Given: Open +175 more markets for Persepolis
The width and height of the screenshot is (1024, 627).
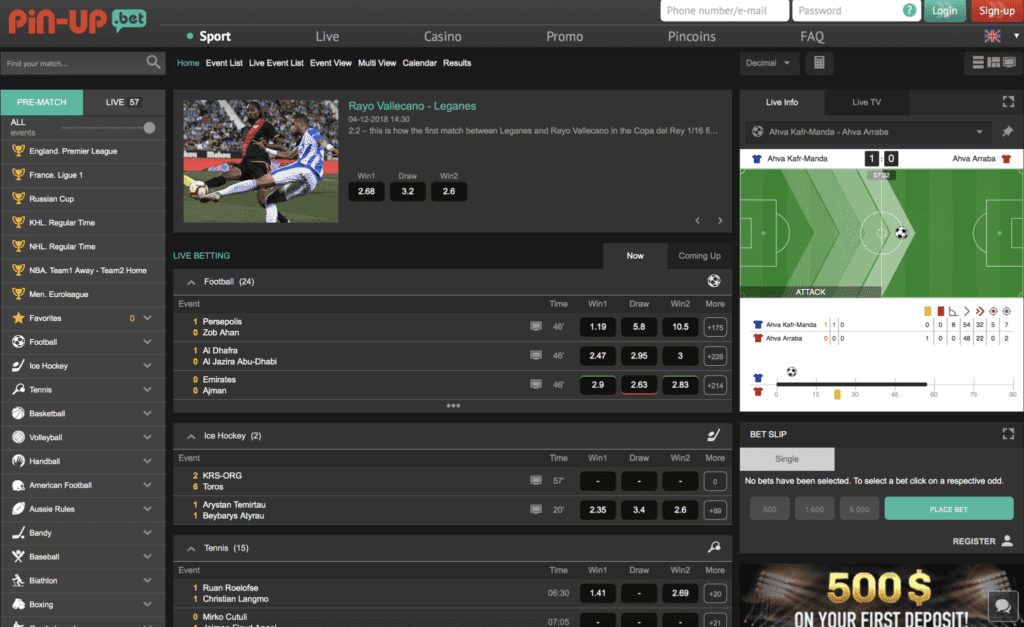Looking at the screenshot, I should tap(715, 327).
